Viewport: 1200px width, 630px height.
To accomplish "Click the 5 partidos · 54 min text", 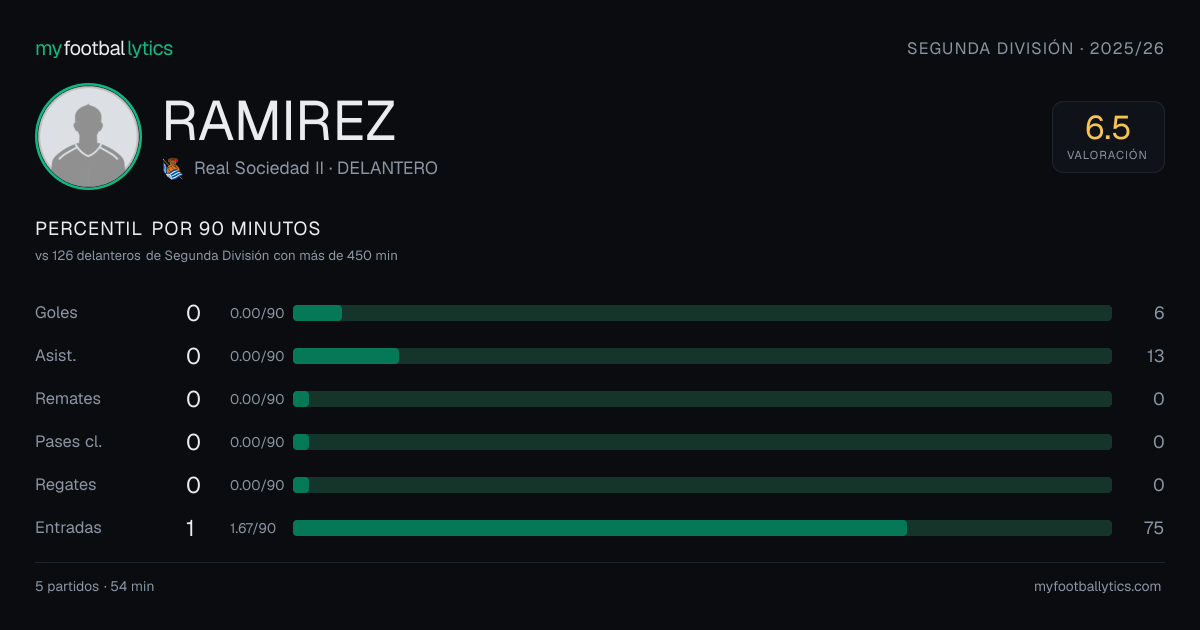I will click(x=95, y=587).
